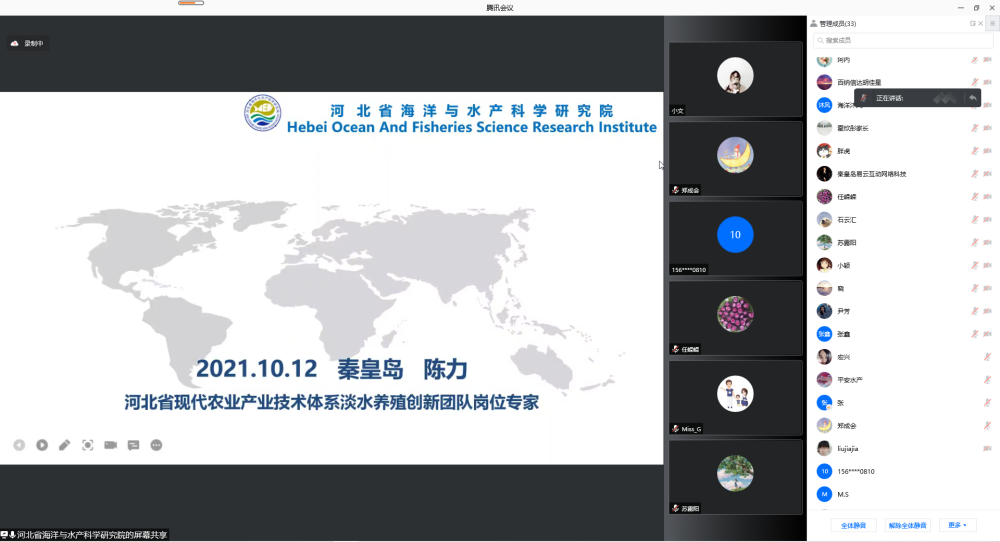Toggle camera icon for member 胖虎

[x=987, y=151]
